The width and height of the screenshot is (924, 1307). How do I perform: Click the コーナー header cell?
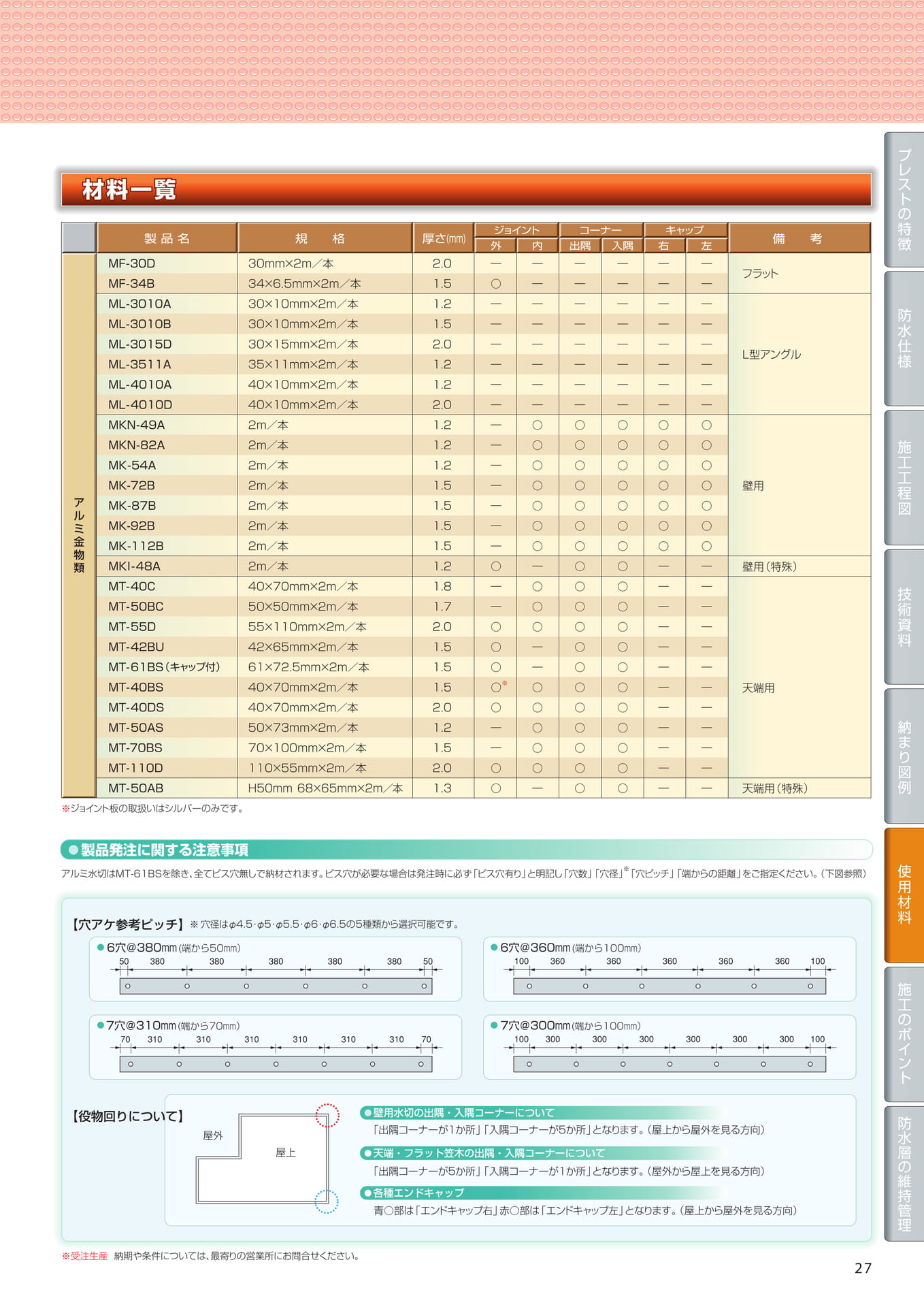[601, 230]
